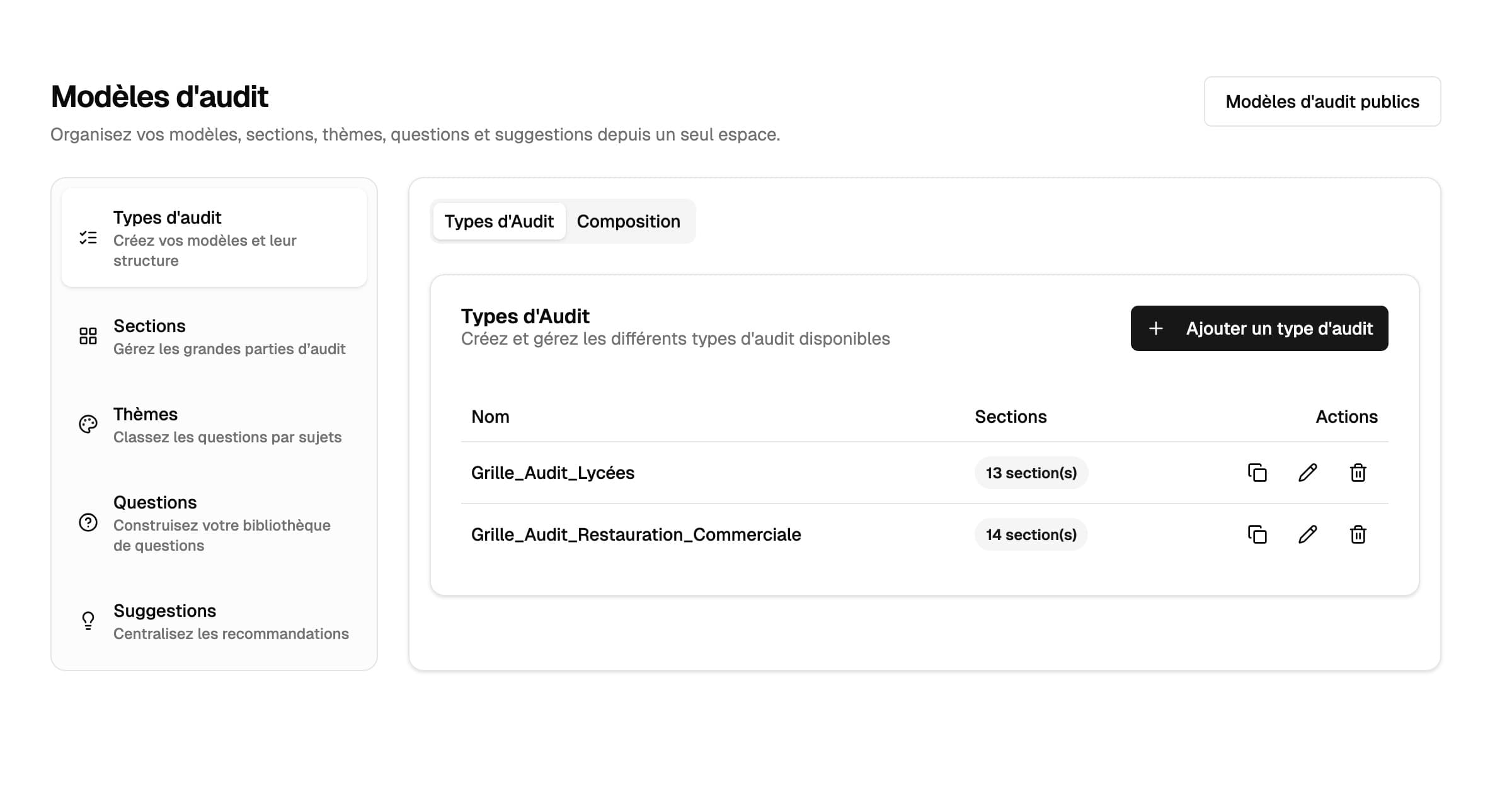Image resolution: width=1512 pixels, height=794 pixels.
Task: Click the Types d'audit checklist icon
Action: click(88, 238)
